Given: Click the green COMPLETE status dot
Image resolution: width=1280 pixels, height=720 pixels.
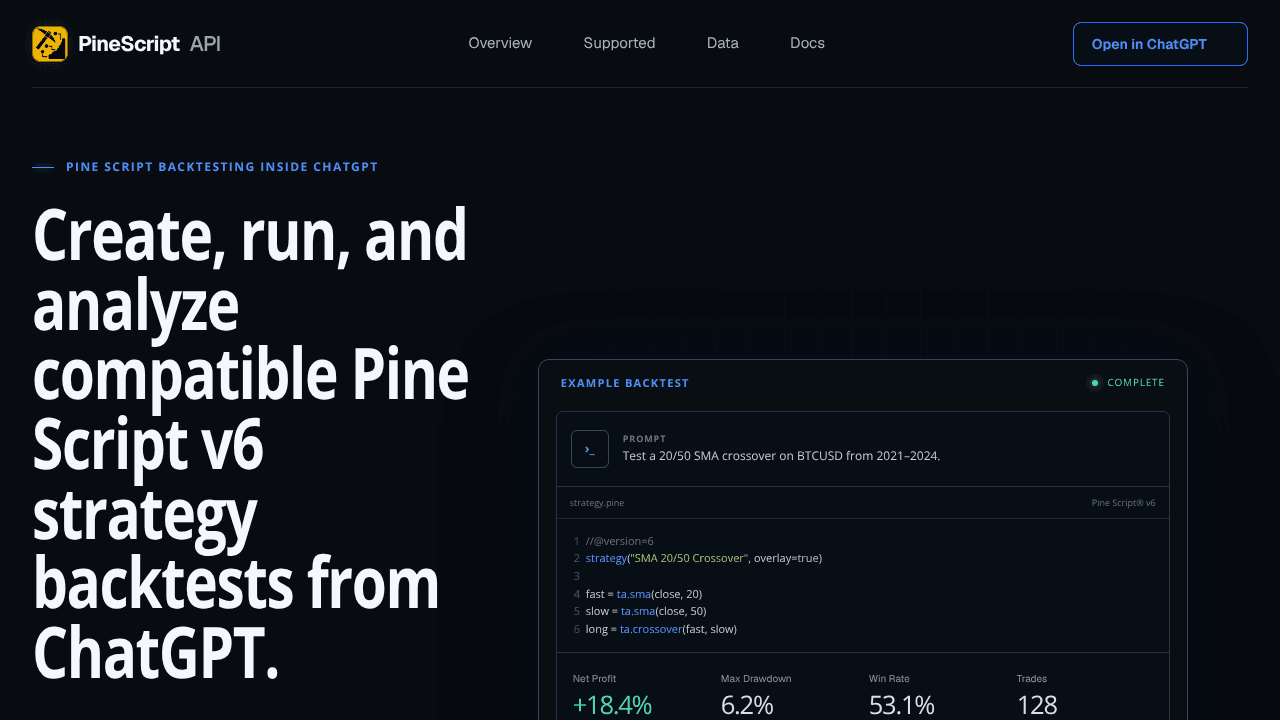Looking at the screenshot, I should click(x=1095, y=383).
